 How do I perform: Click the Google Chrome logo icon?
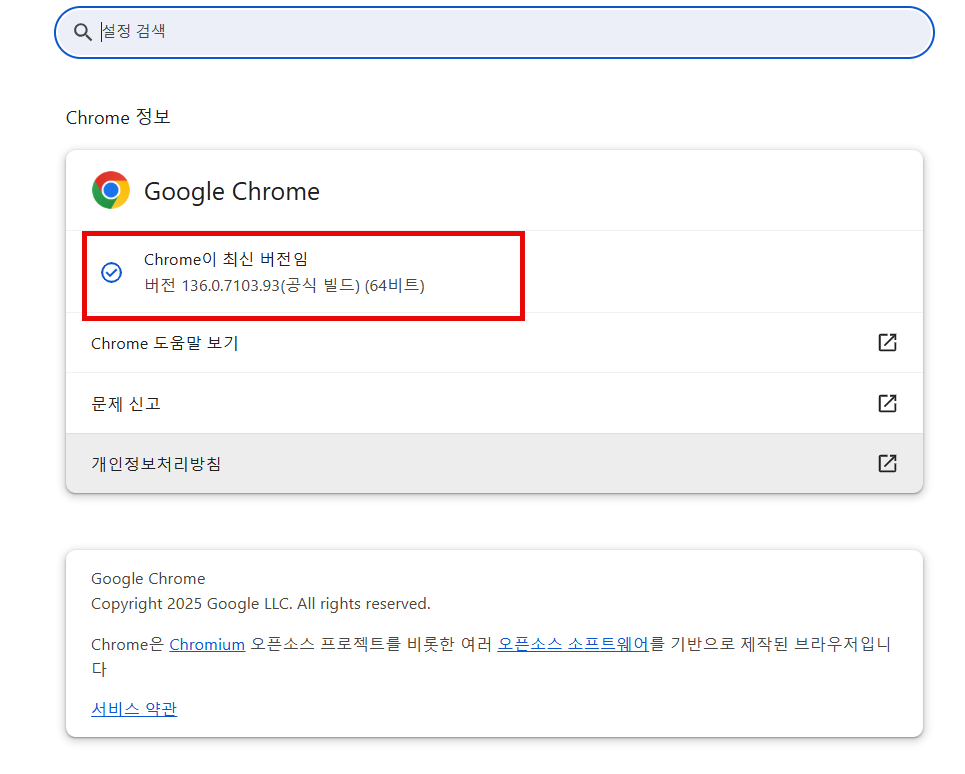(111, 191)
